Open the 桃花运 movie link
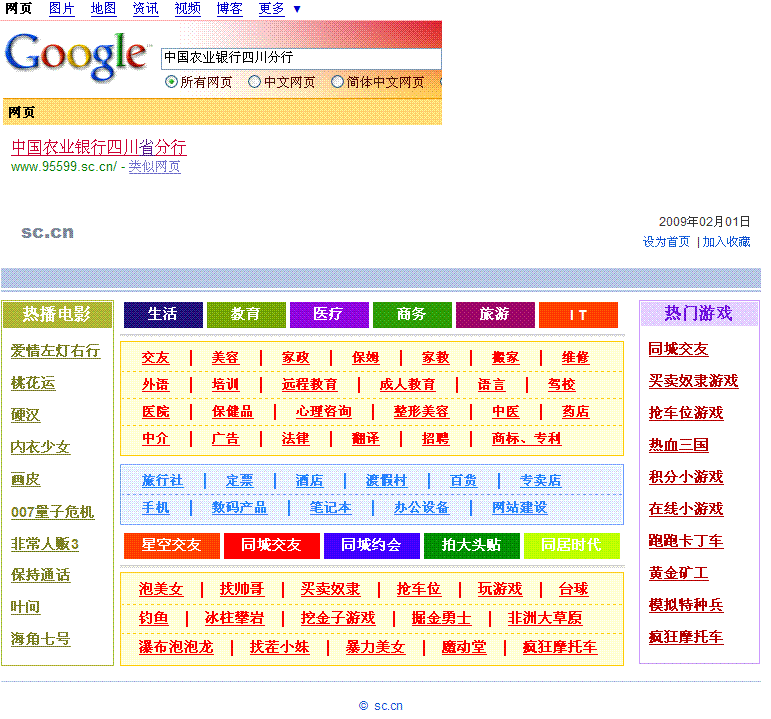 (x=33, y=383)
